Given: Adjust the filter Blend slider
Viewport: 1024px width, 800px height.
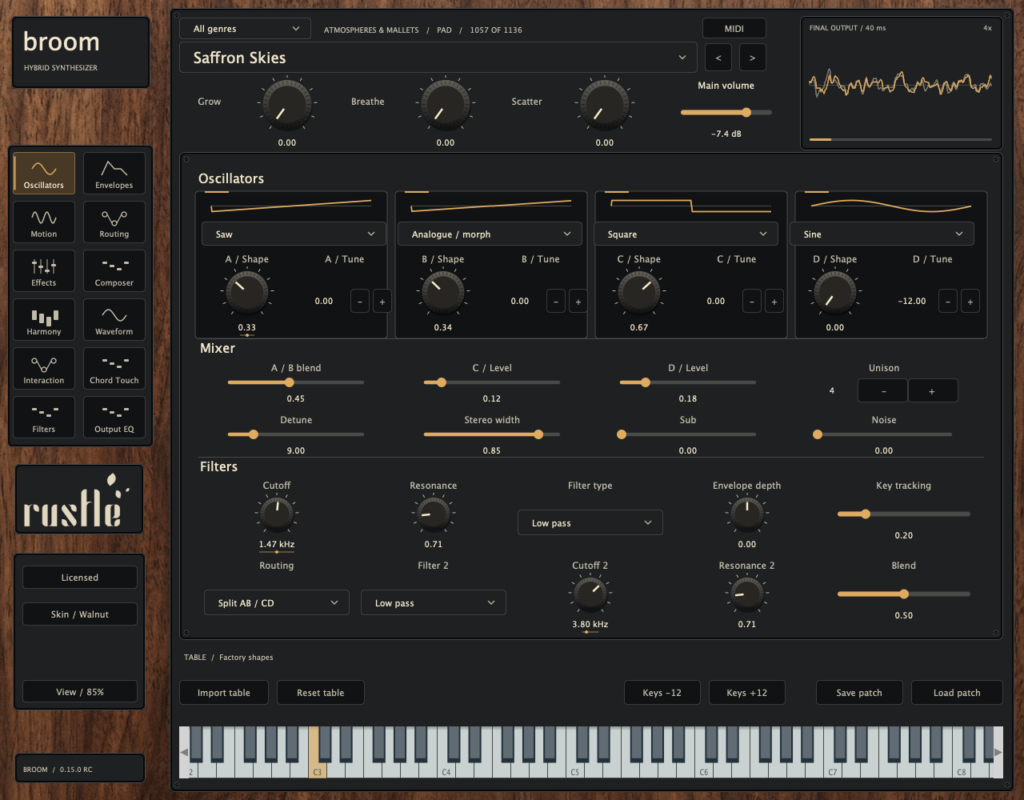Looking at the screenshot, I should pyautogui.click(x=904, y=594).
